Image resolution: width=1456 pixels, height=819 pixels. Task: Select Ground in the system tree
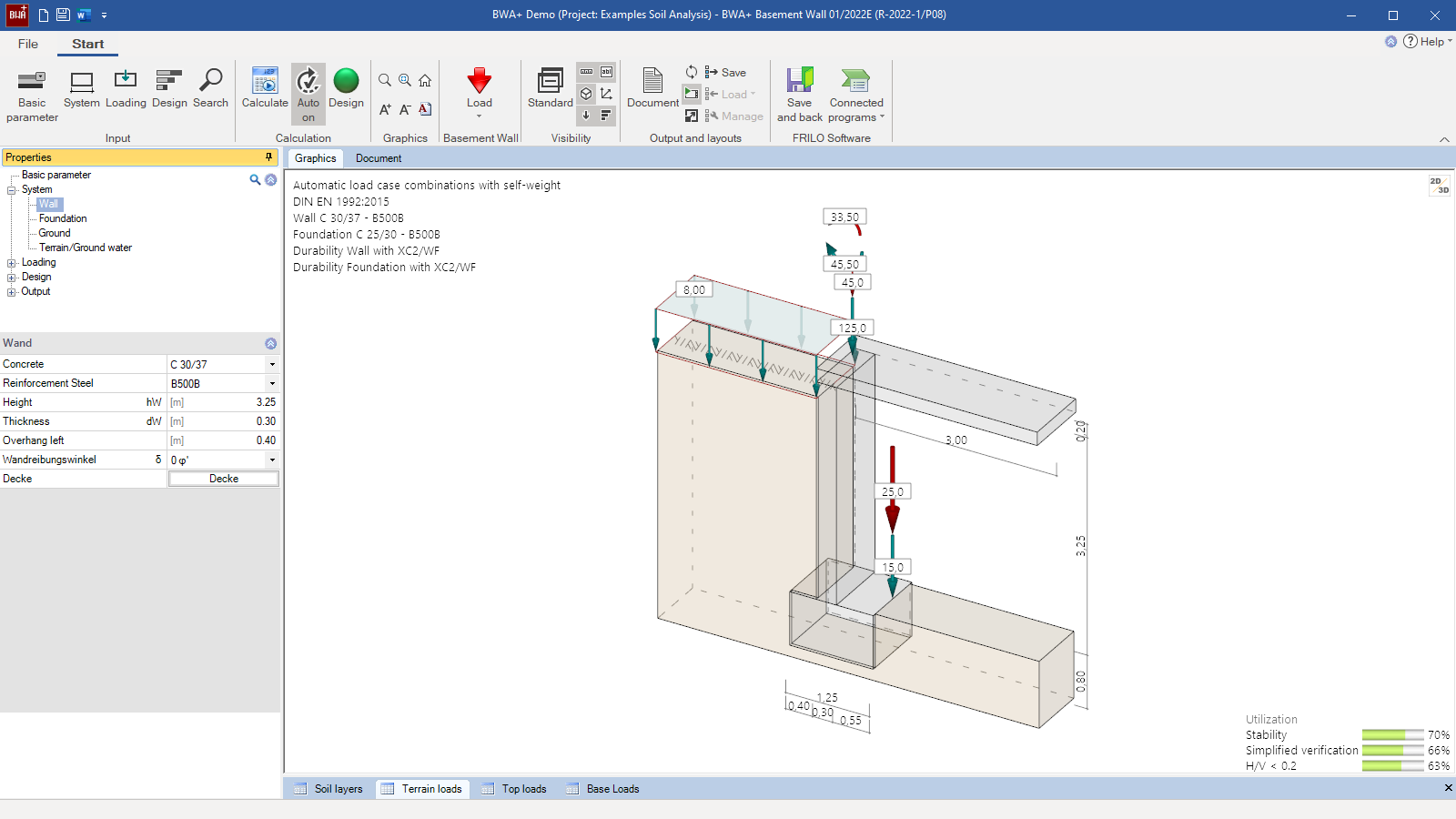coord(55,233)
